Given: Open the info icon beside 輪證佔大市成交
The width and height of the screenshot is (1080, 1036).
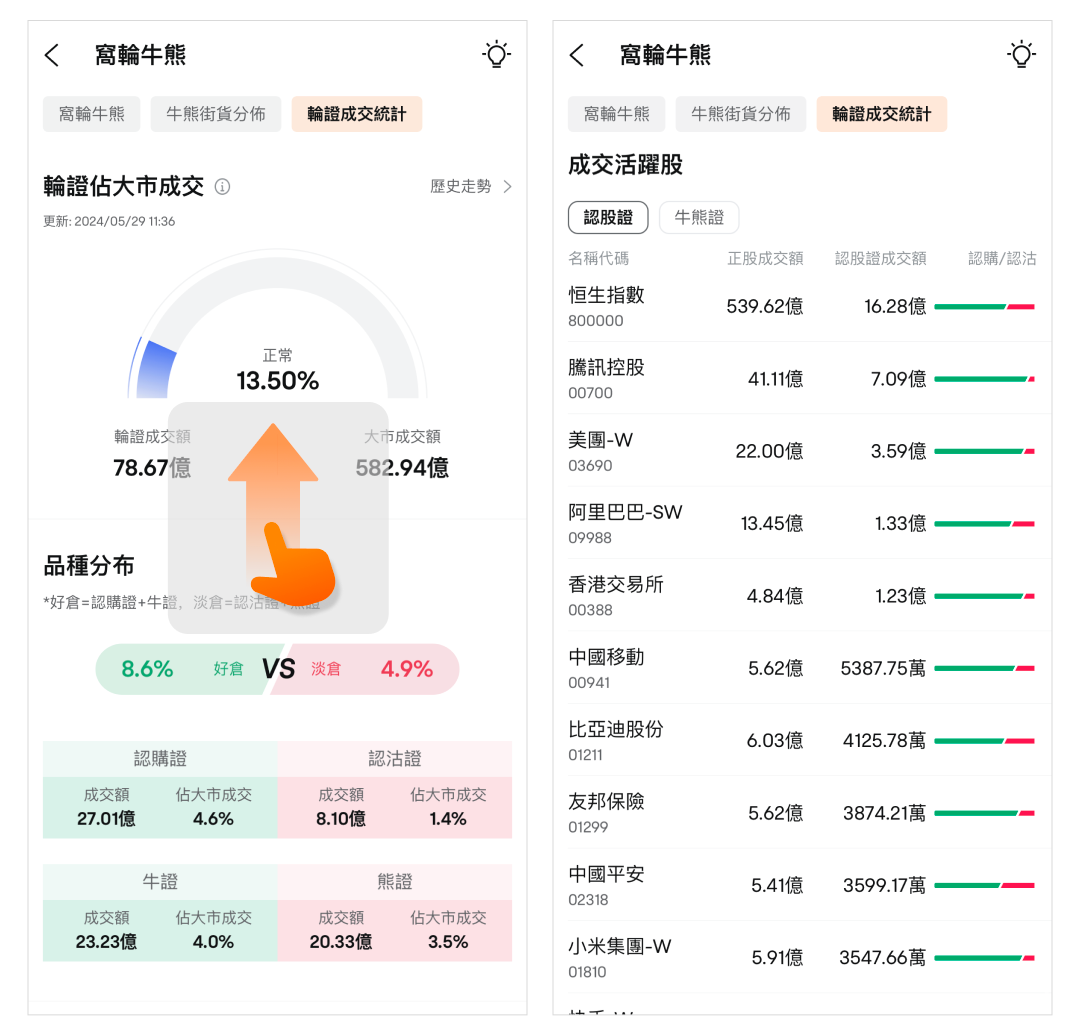Looking at the screenshot, I should (x=223, y=187).
